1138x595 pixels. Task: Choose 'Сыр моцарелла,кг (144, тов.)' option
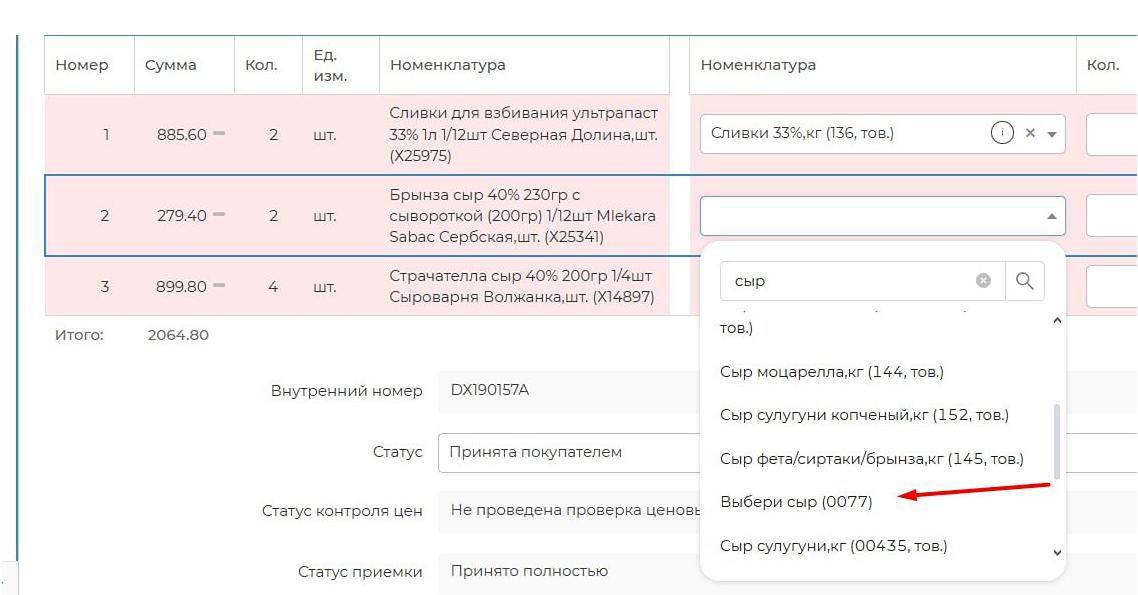click(x=831, y=371)
